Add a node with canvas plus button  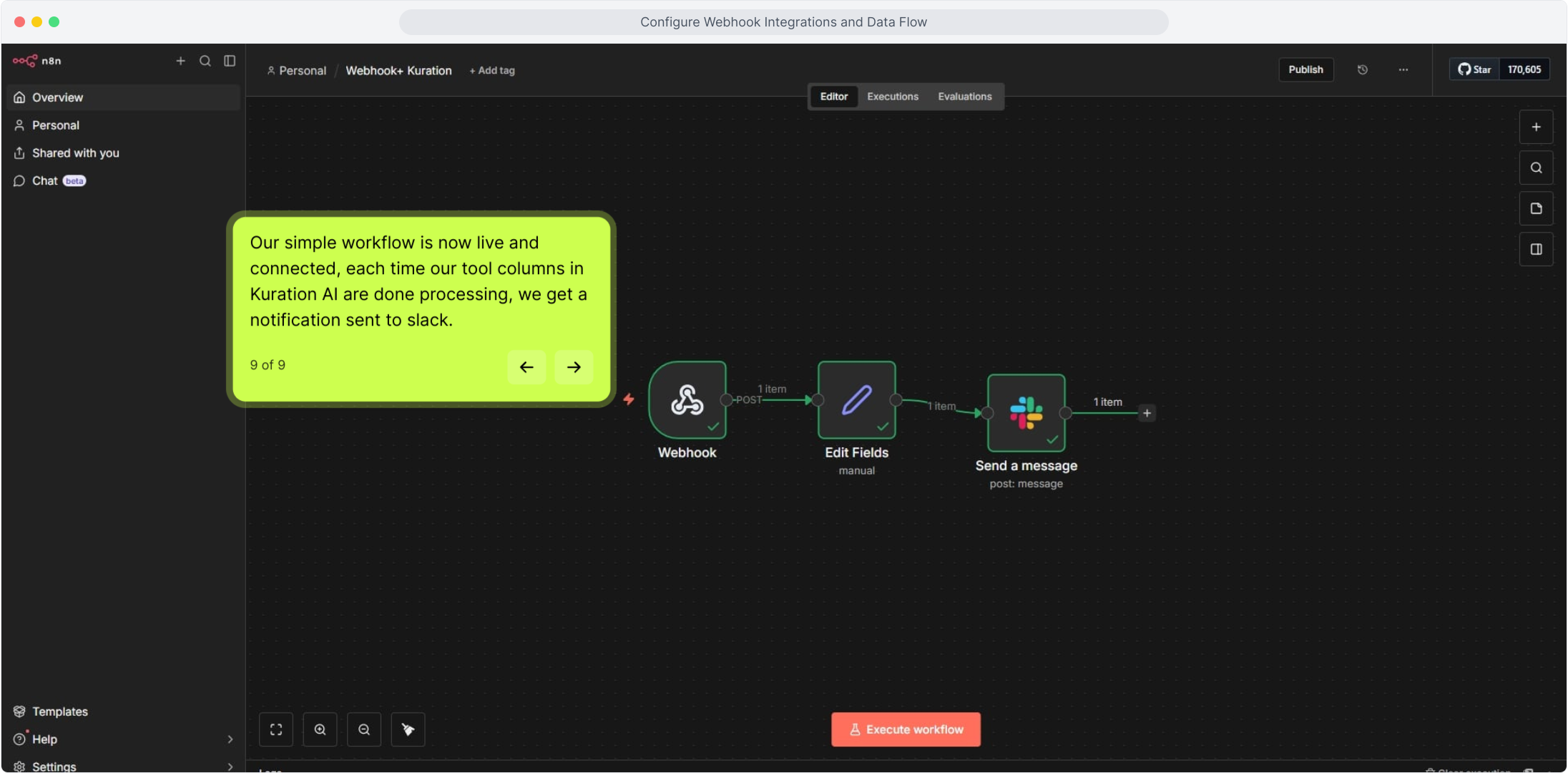click(x=1536, y=127)
